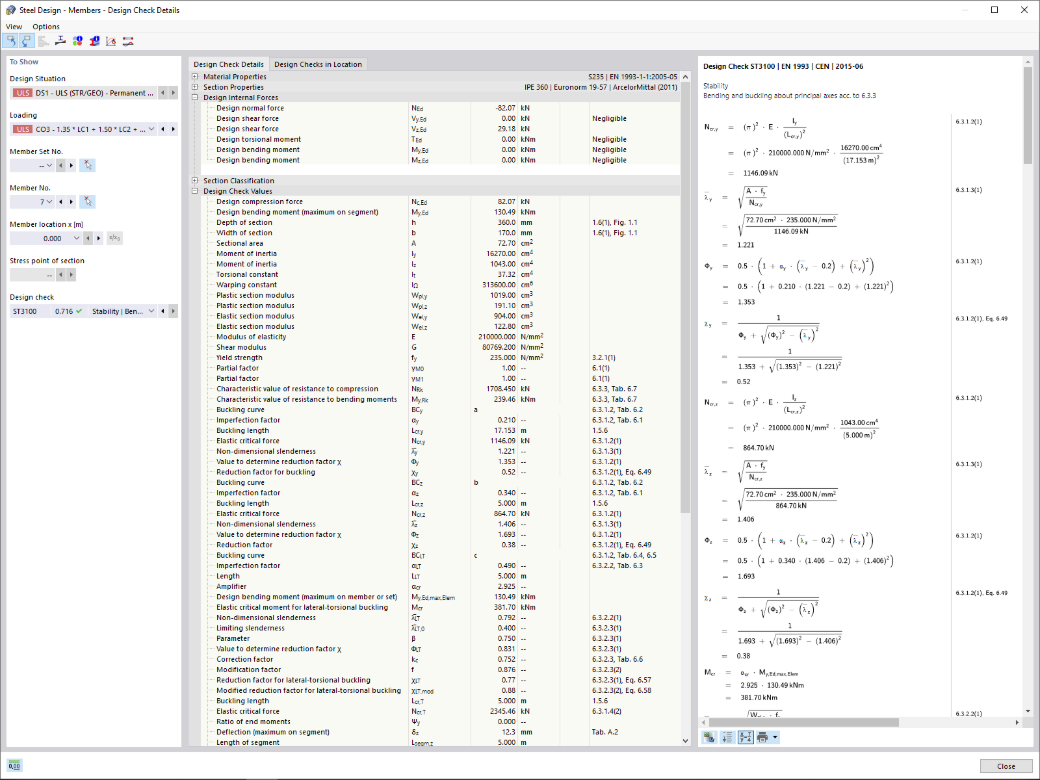Collapse the Design Internal Forces section
The image size is (1040, 780).
click(195, 98)
